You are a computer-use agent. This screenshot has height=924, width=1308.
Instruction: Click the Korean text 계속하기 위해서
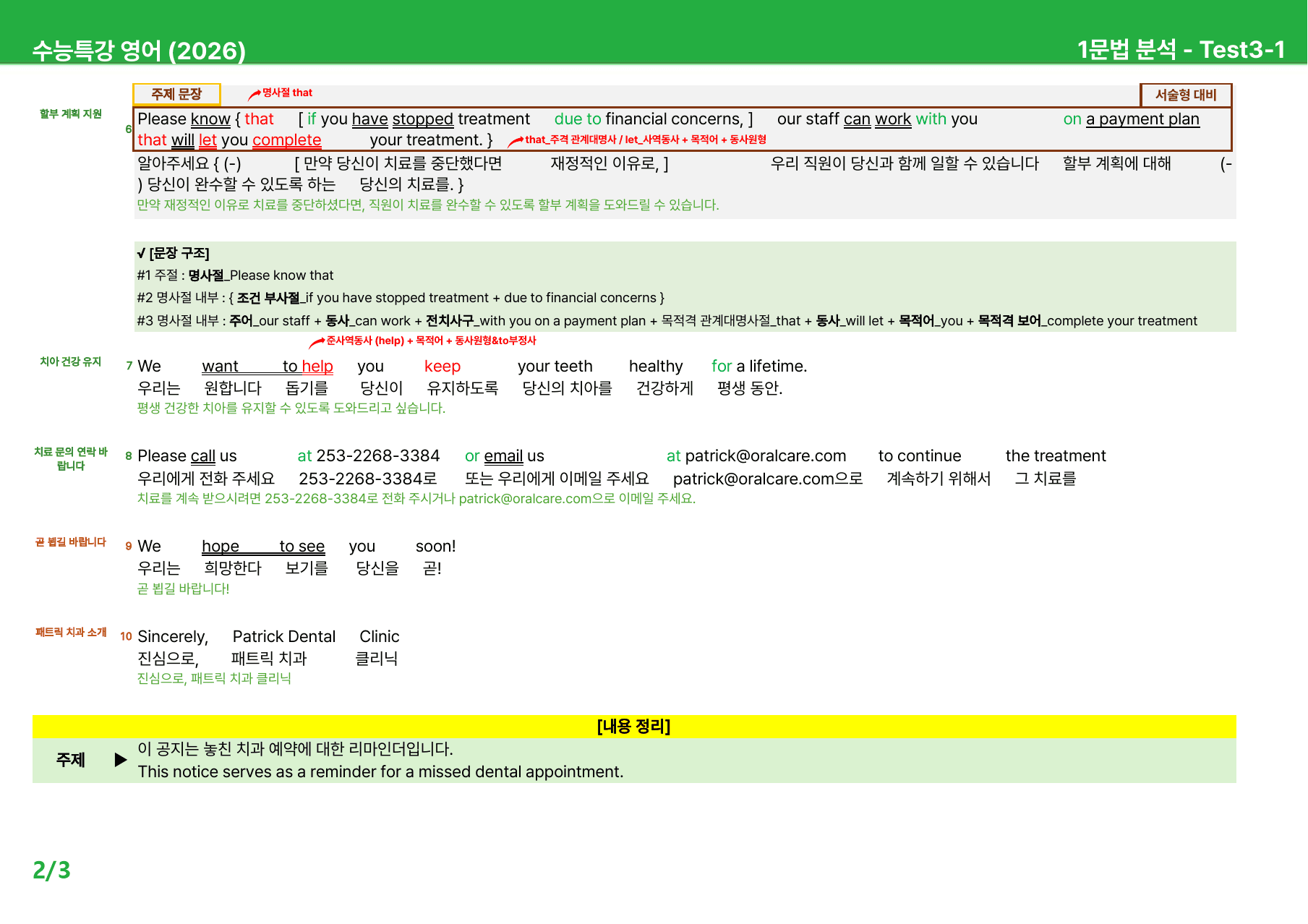[939, 479]
